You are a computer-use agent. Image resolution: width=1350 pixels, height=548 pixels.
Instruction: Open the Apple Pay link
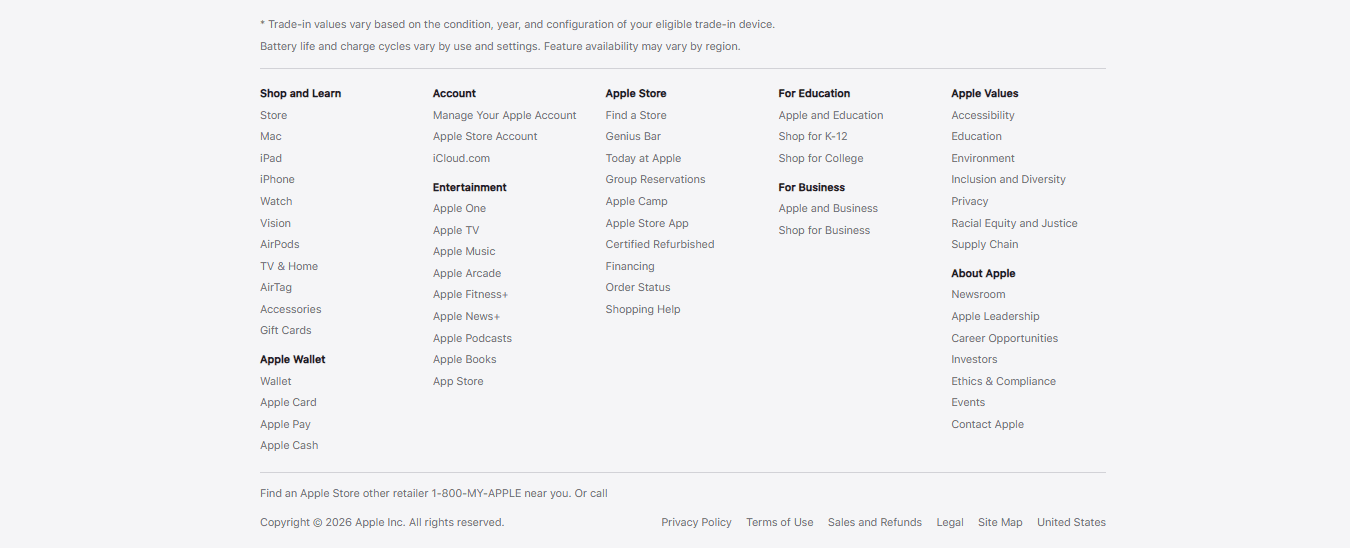point(285,424)
